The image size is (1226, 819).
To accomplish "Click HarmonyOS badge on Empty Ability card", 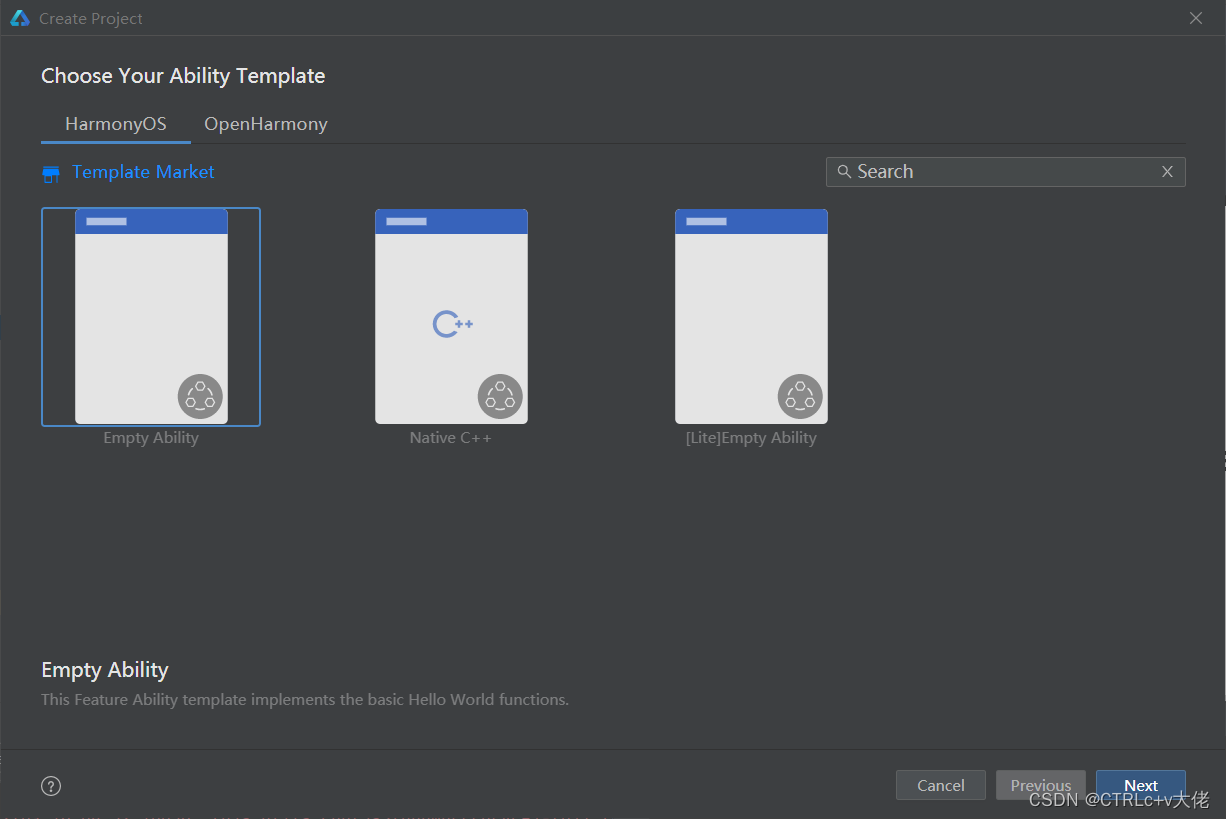I will coord(200,396).
